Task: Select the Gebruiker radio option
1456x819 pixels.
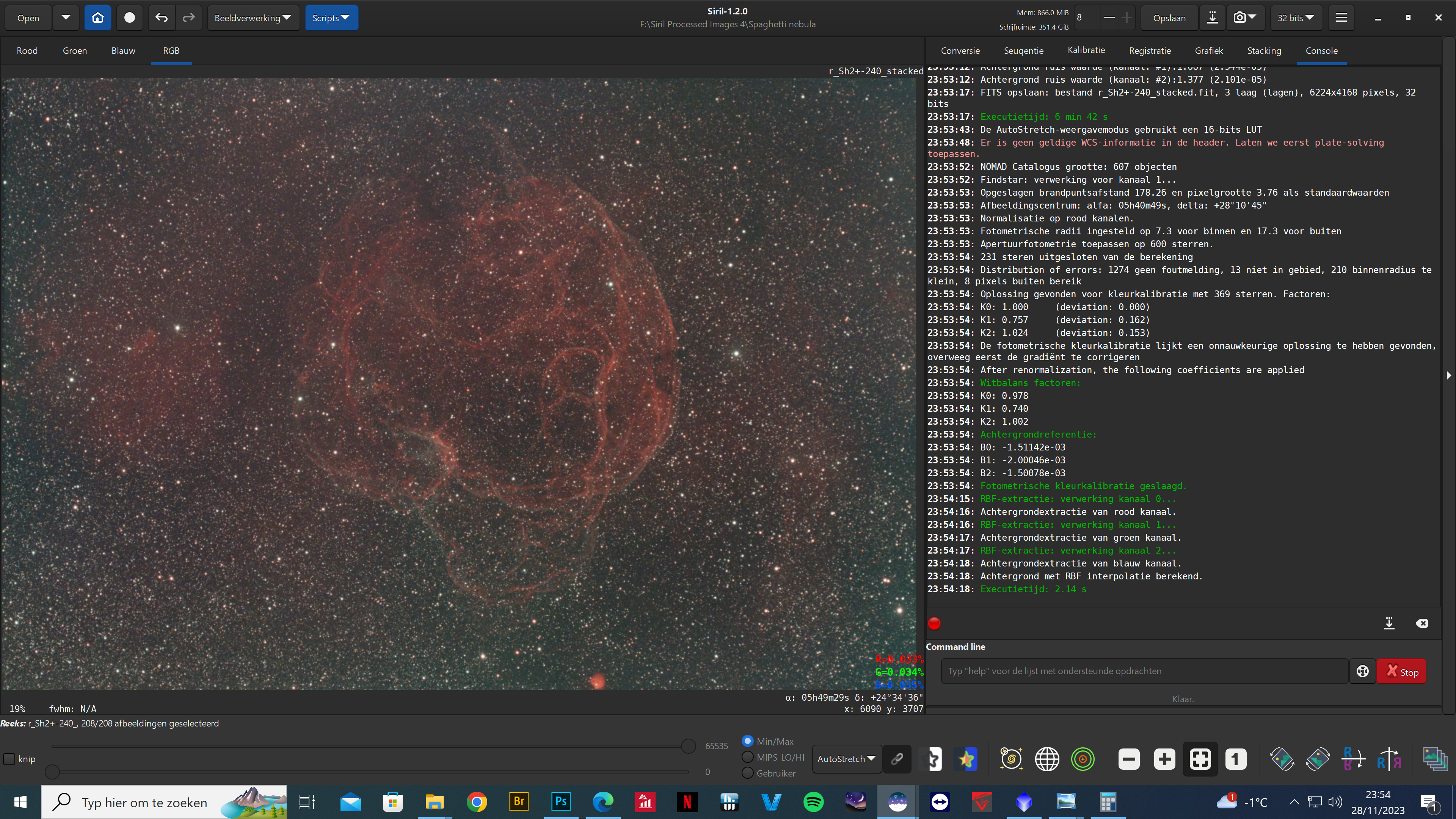Action: click(x=747, y=773)
